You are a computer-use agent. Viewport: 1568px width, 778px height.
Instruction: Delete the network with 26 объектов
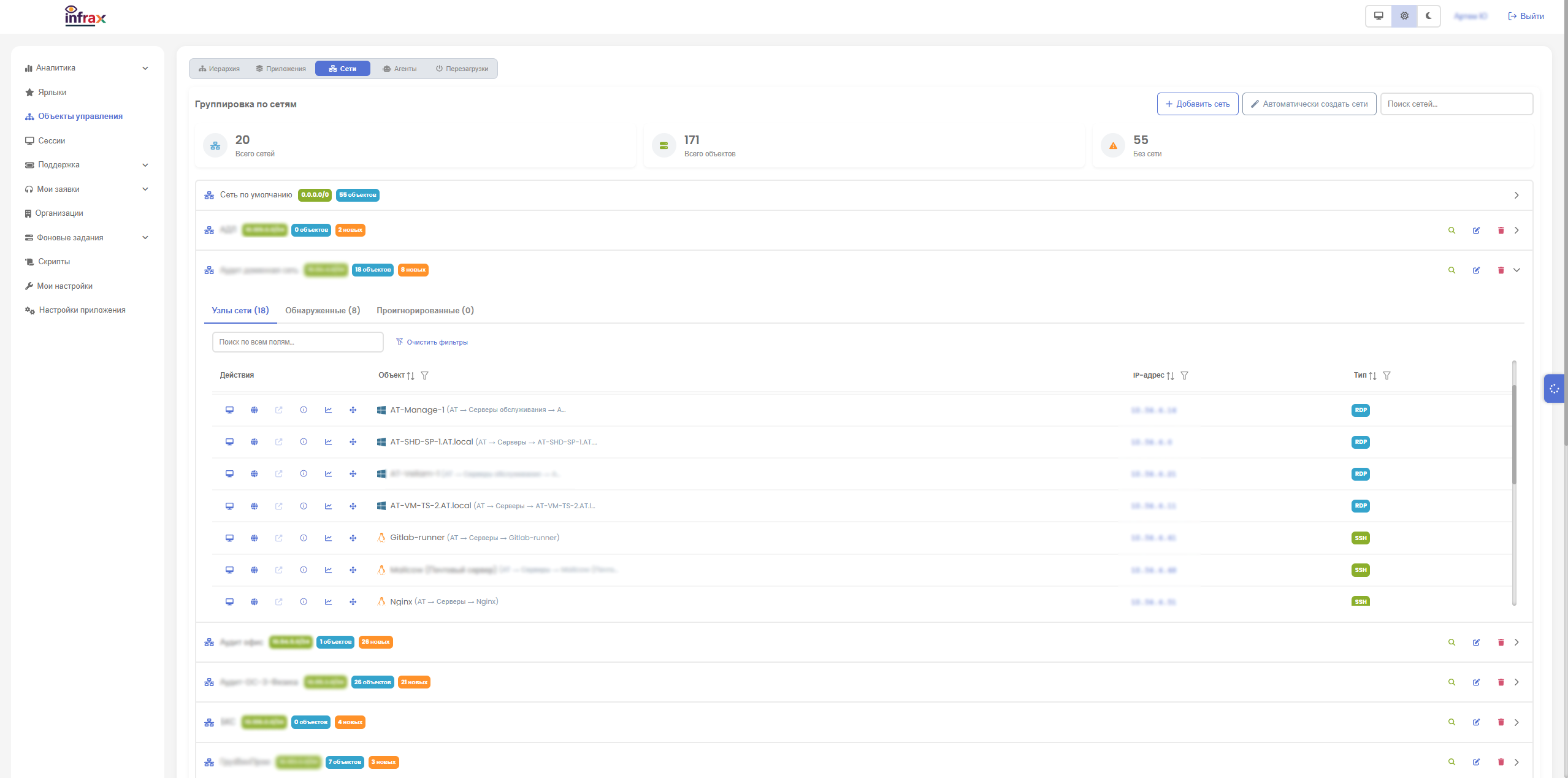[x=1501, y=682]
